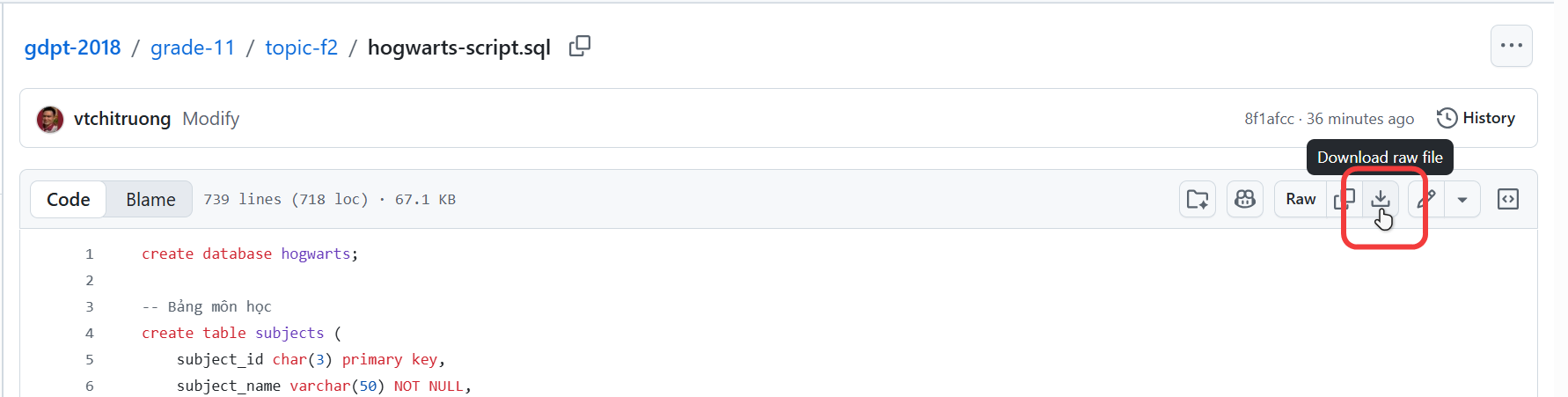This screenshot has width=1568, height=397.
Task: Click the folder with sparkle icon
Action: [1198, 199]
